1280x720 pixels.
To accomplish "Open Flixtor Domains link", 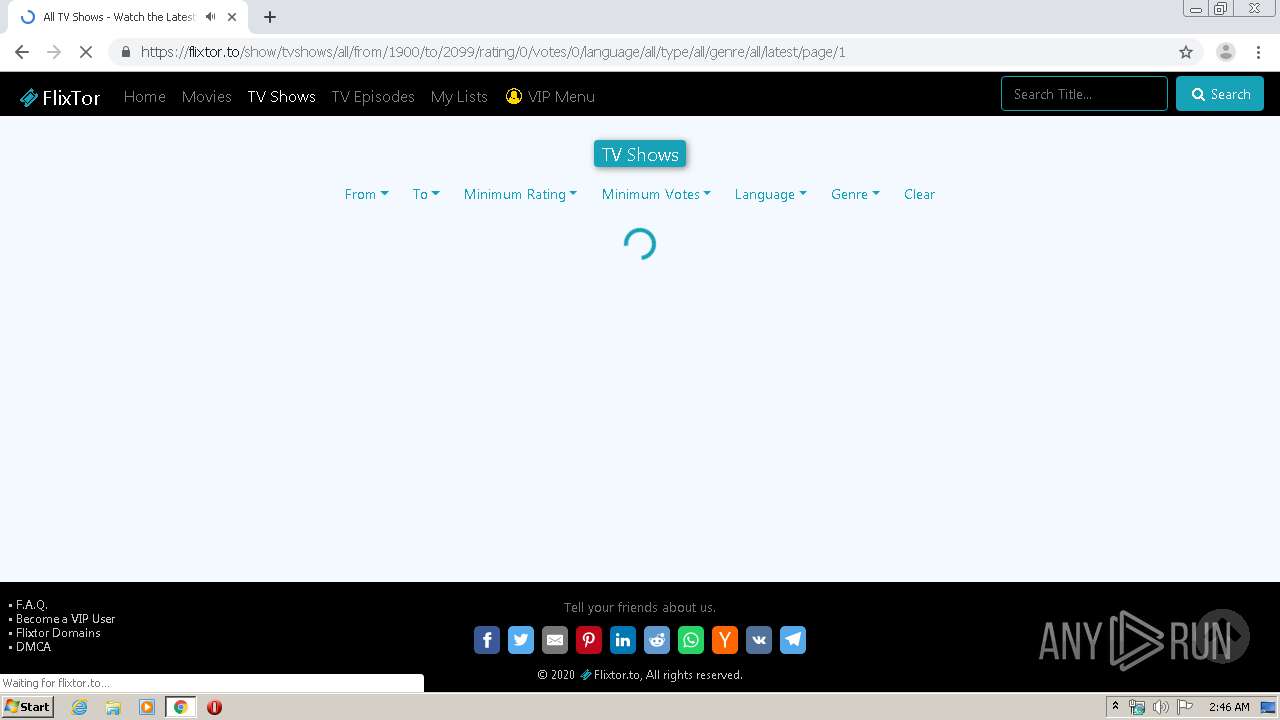I will 58,633.
